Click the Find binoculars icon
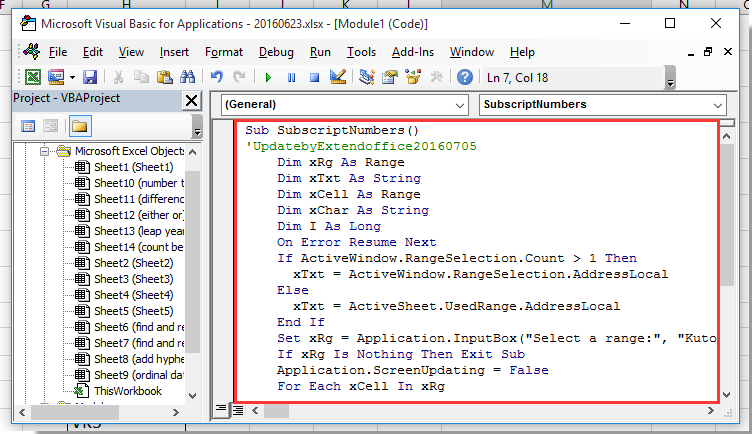Viewport: 752px width, 434px height. pyautogui.click(x=185, y=77)
